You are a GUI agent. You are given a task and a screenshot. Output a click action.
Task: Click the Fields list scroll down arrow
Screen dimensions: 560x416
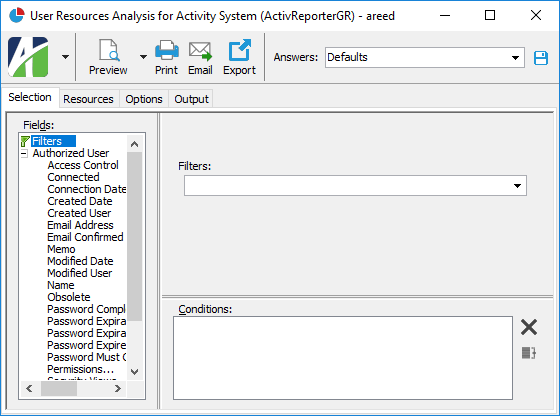pyautogui.click(x=135, y=372)
